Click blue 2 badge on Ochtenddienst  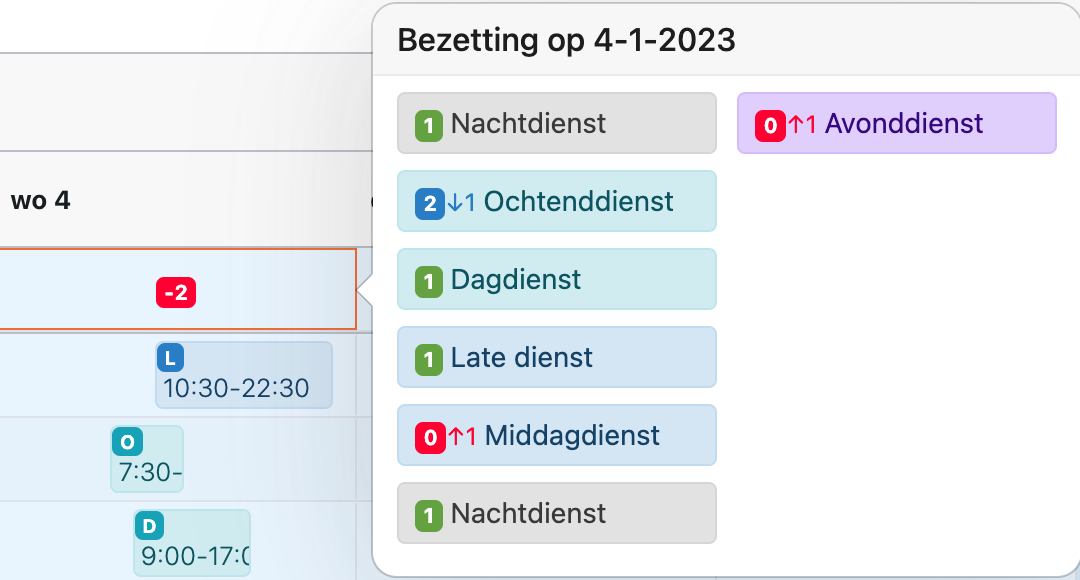430,204
